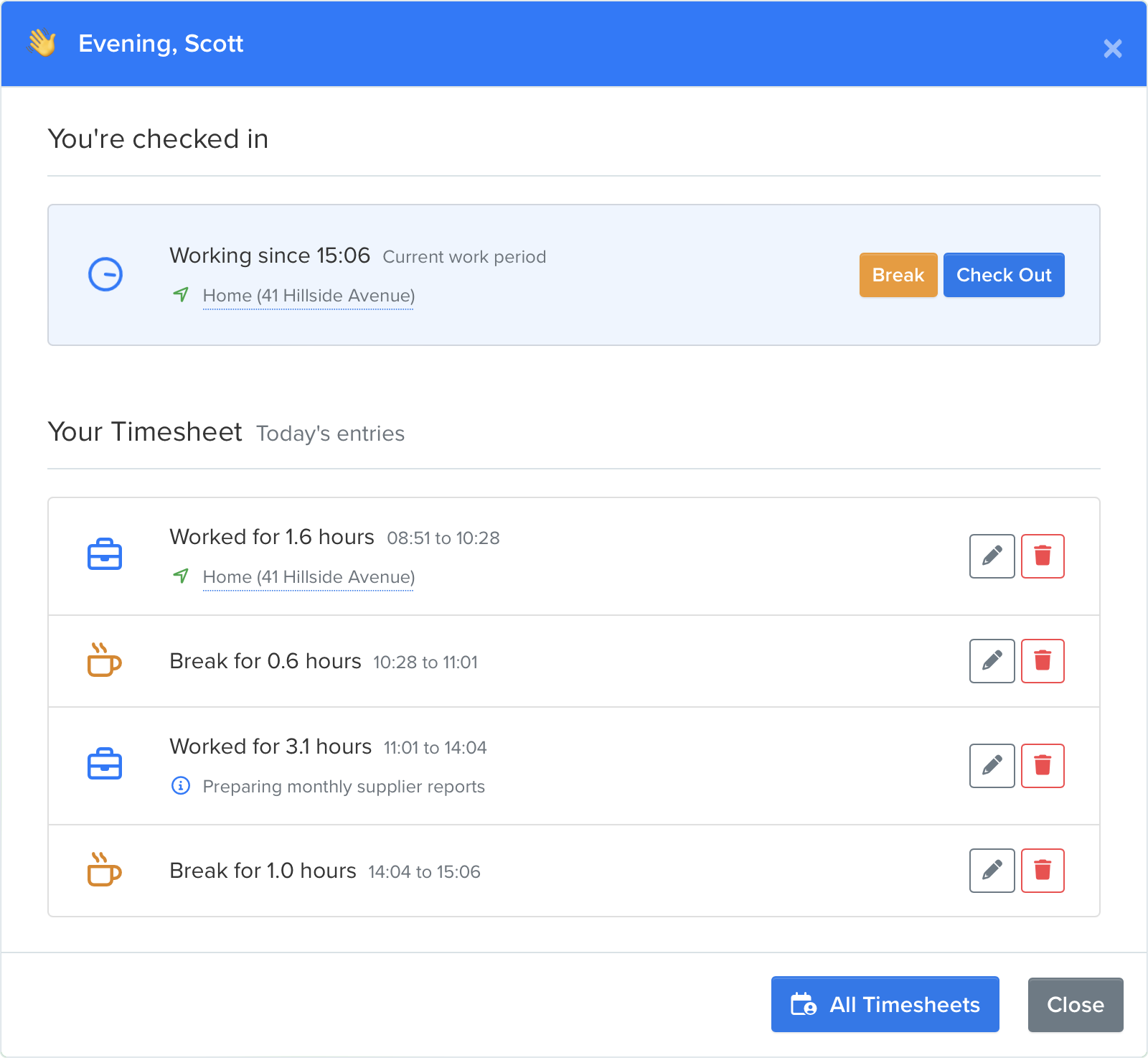
Task: Start a break
Action: tap(898, 274)
